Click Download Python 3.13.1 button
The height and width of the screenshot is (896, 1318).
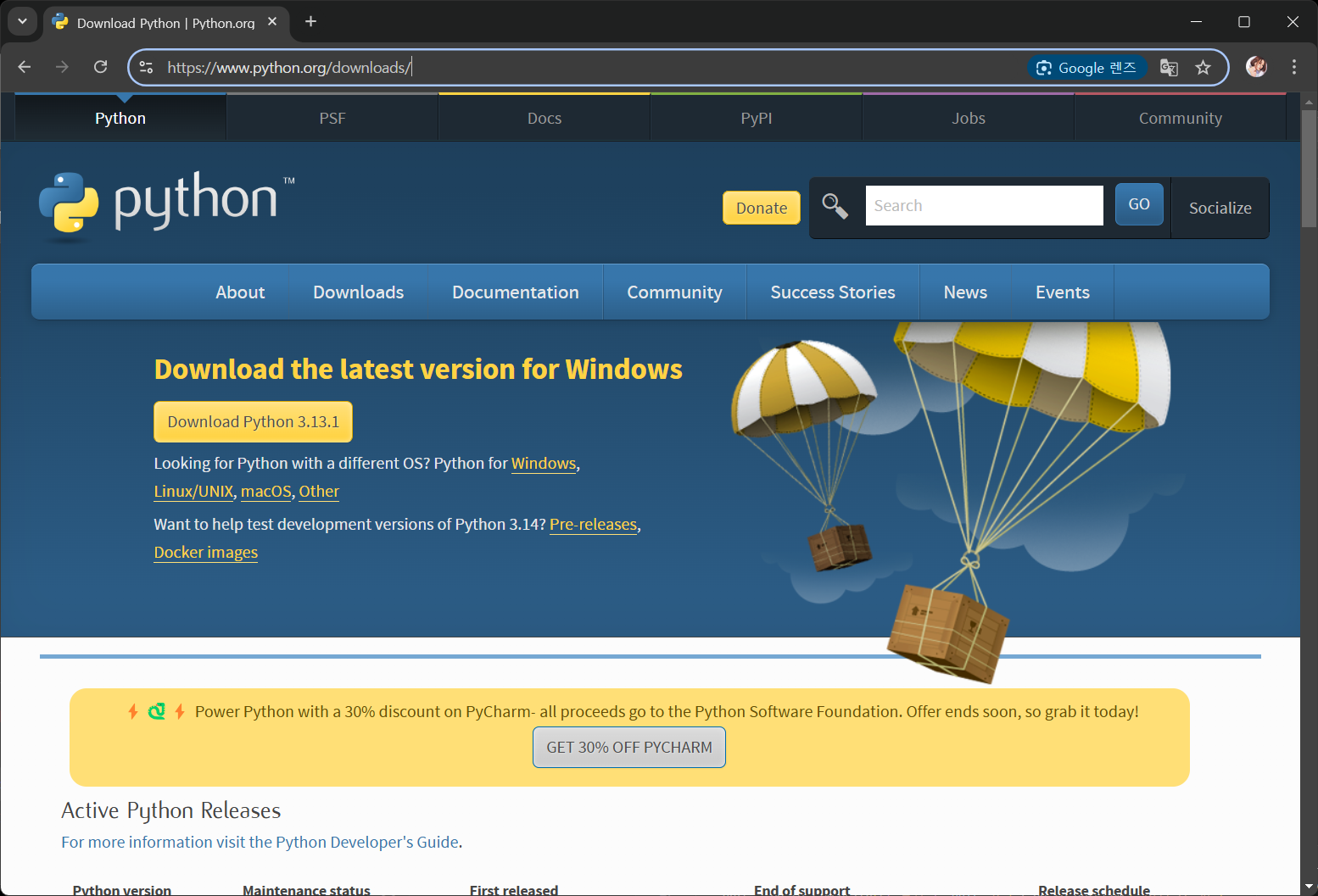pyautogui.click(x=253, y=422)
